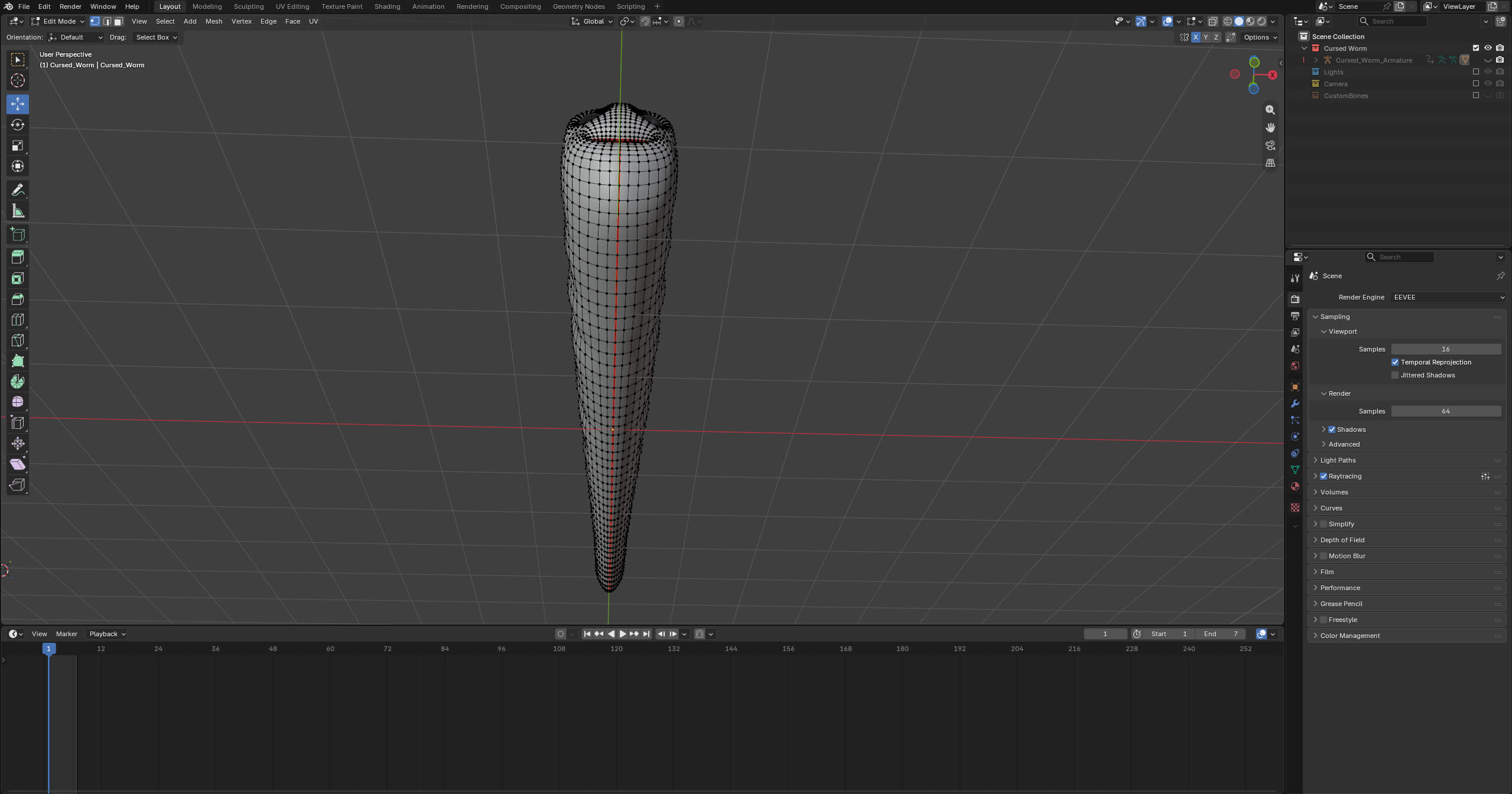
Task: Open the Output properties printer tab
Action: click(x=1295, y=316)
